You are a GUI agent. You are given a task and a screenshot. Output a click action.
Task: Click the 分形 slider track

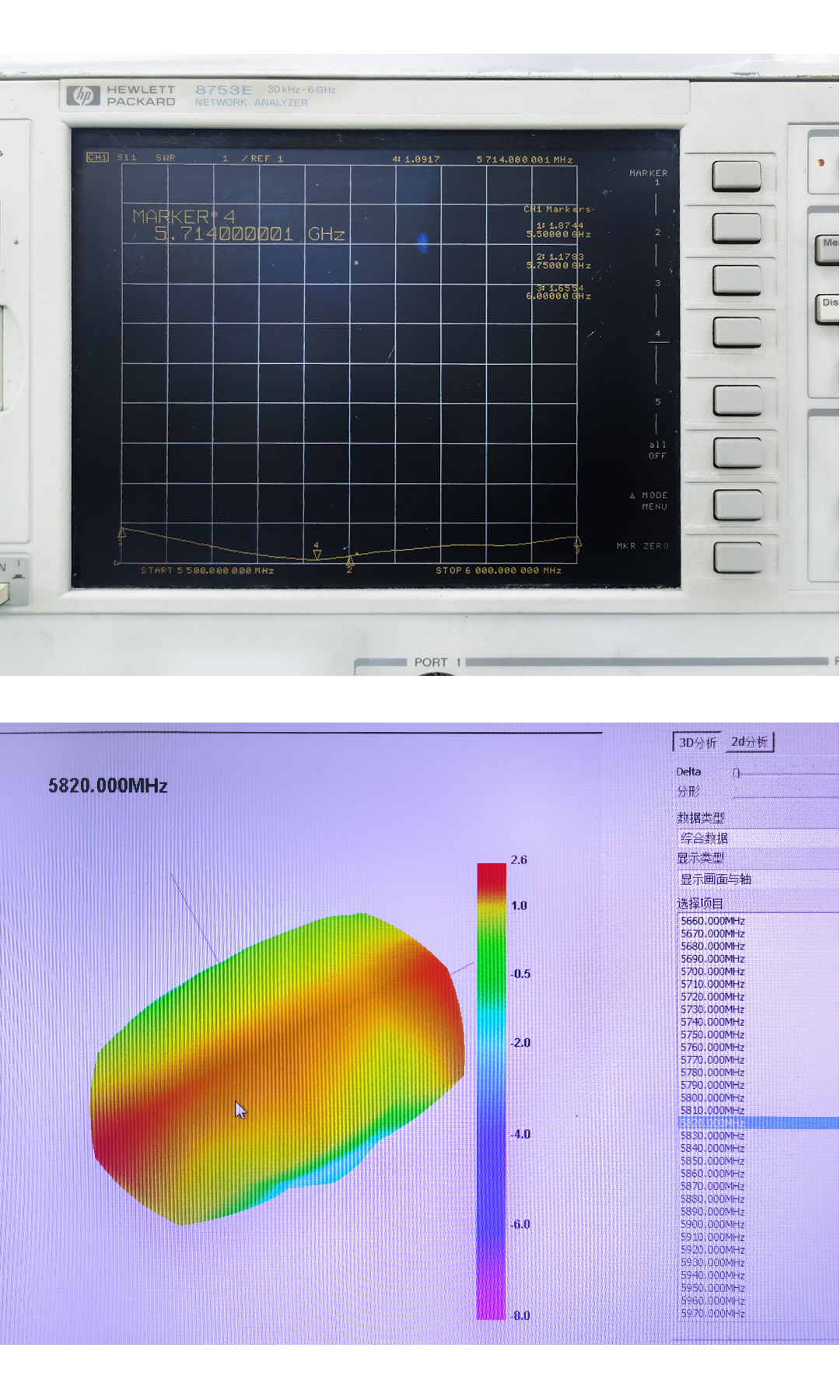coord(786,796)
